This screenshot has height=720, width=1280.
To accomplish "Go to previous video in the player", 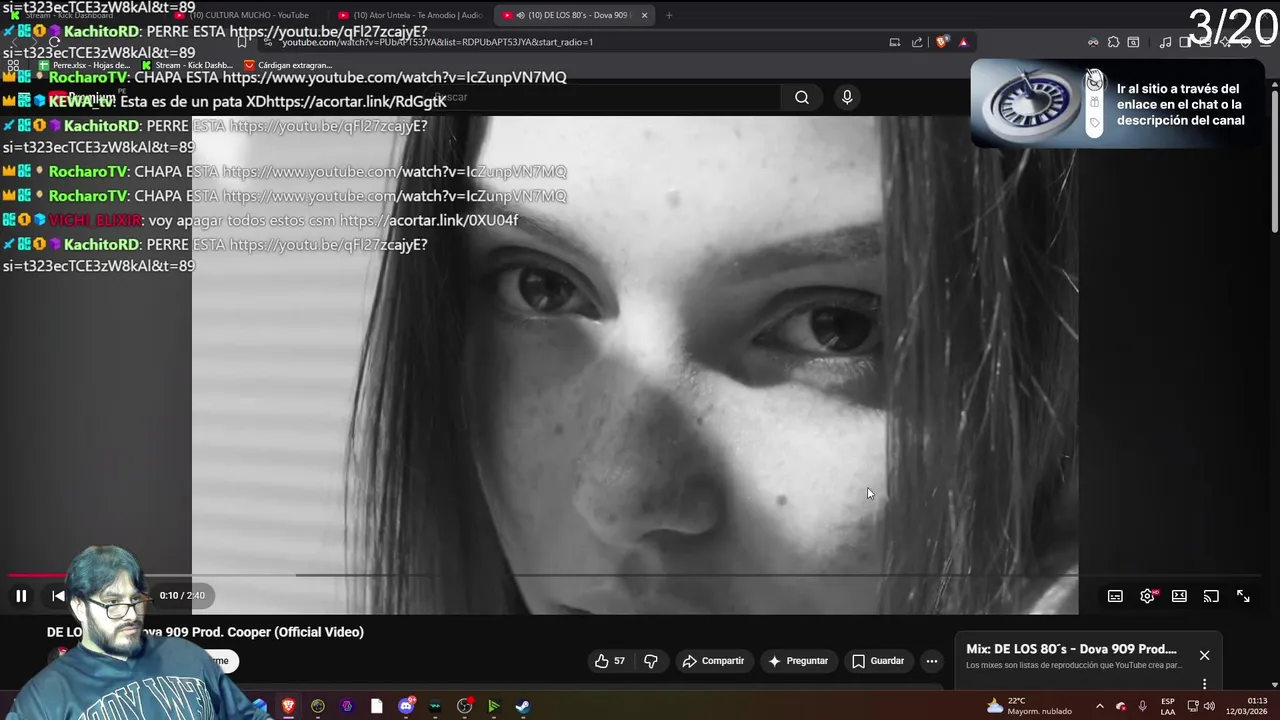I will pyautogui.click(x=58, y=596).
